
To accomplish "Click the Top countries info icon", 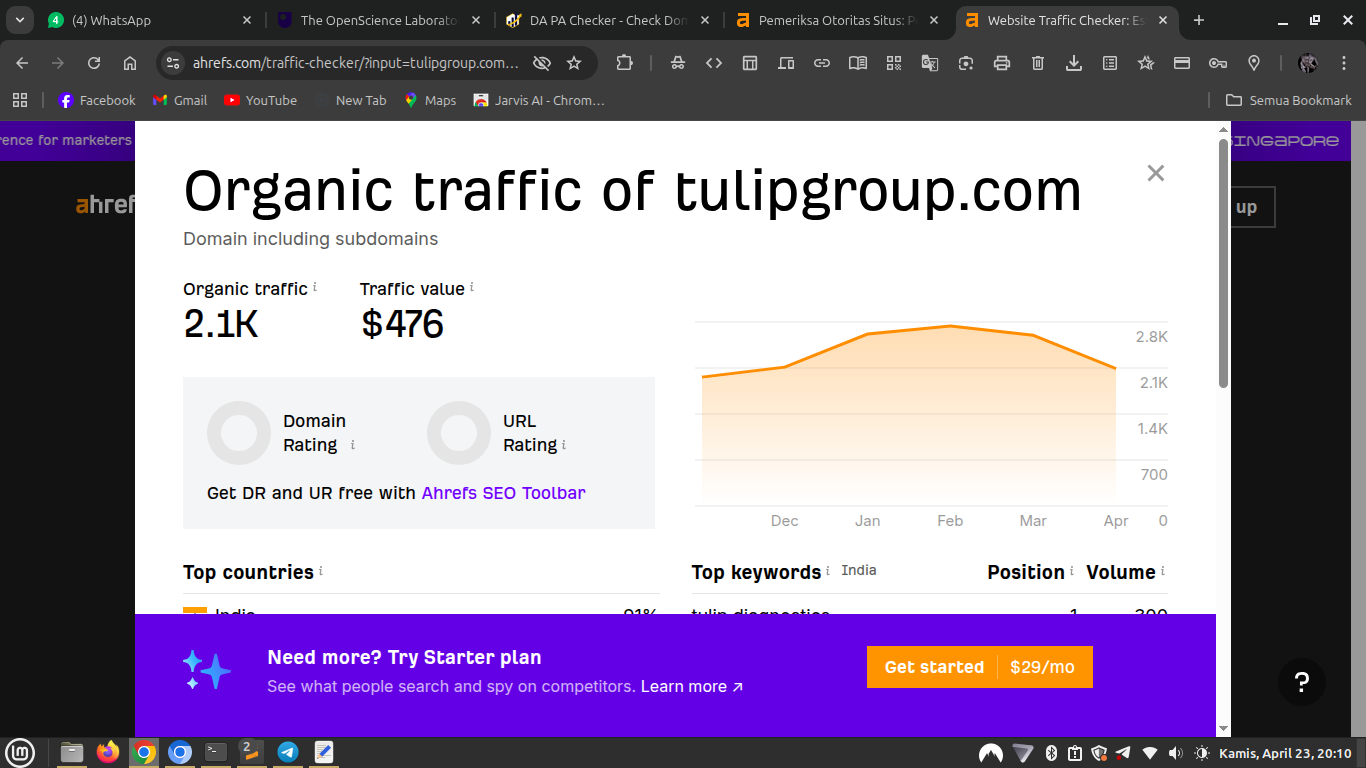I will tap(321, 571).
